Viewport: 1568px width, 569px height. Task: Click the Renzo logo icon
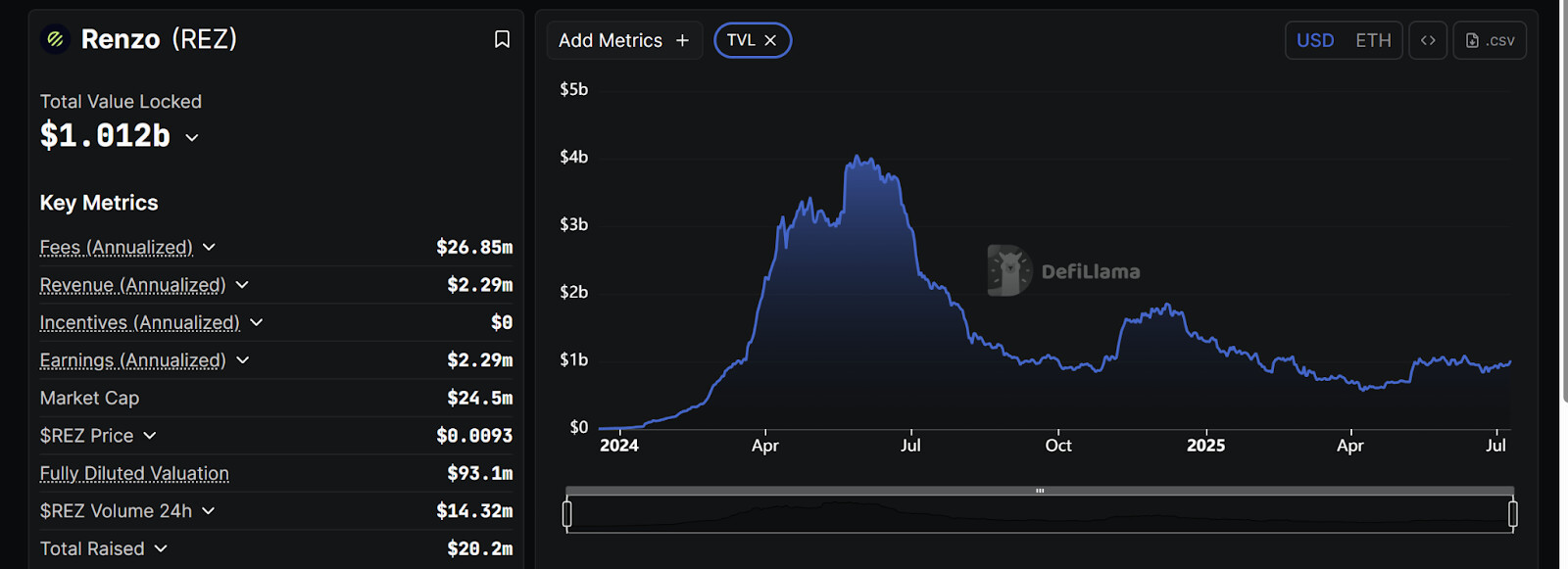click(55, 39)
